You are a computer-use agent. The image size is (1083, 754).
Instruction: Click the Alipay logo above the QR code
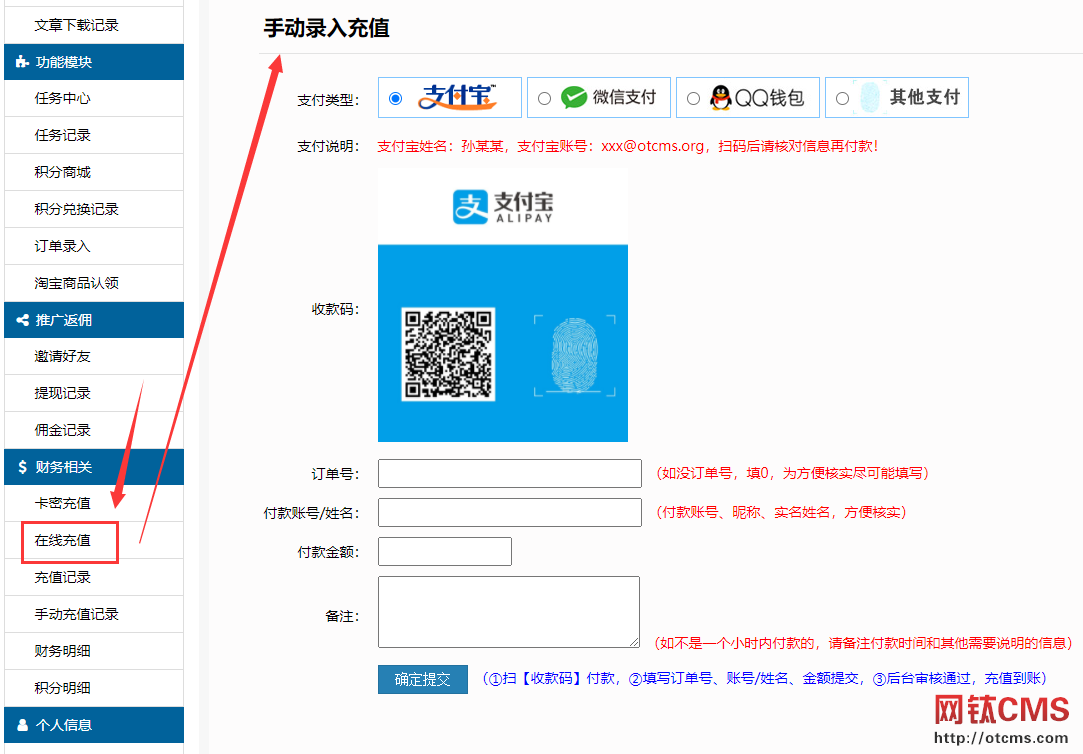coord(502,206)
